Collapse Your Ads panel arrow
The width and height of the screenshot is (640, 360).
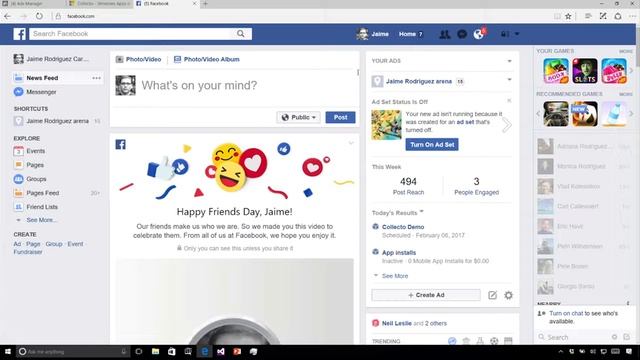point(509,61)
